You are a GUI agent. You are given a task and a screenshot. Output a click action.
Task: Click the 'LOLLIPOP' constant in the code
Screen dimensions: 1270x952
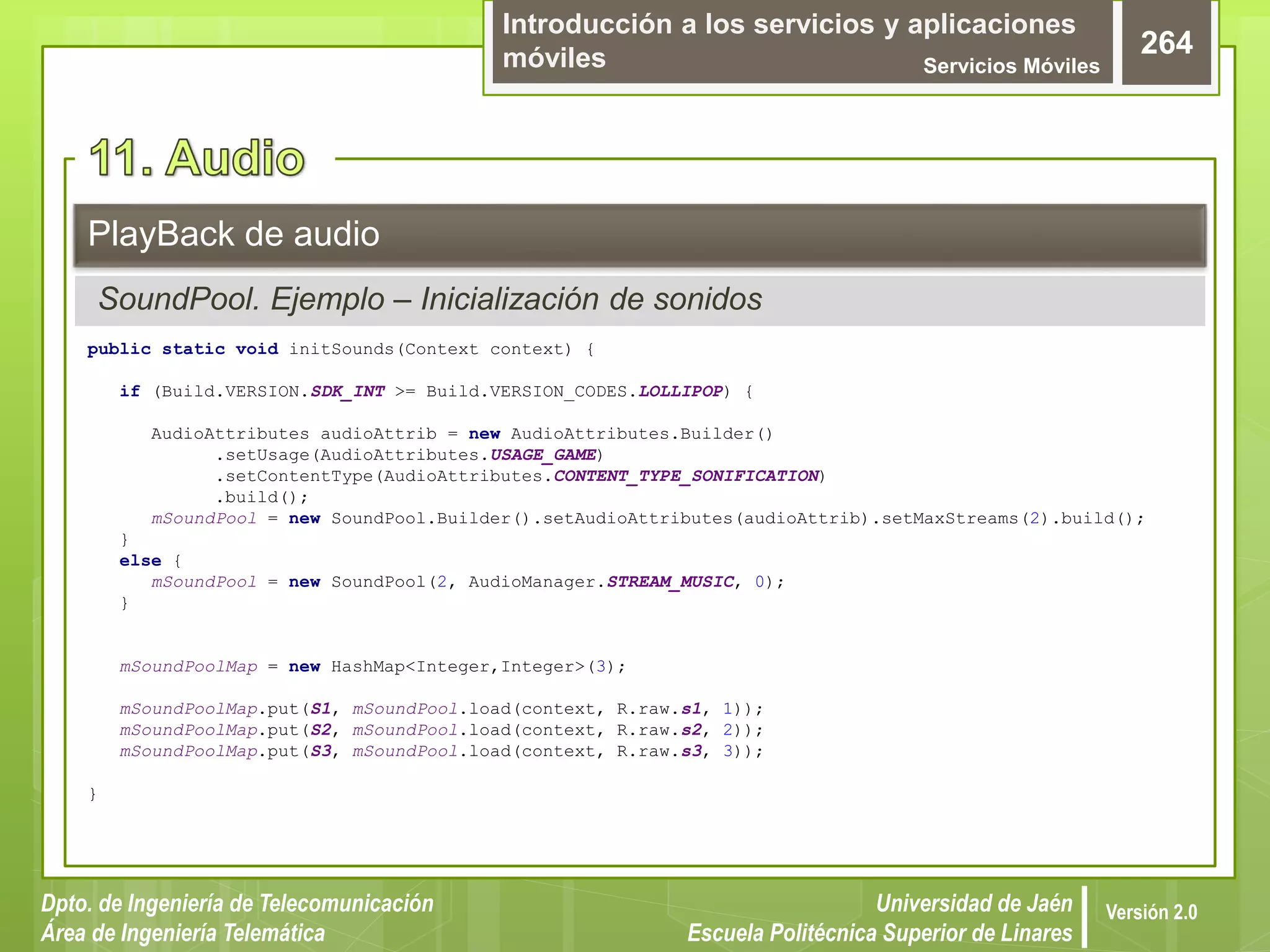681,392
